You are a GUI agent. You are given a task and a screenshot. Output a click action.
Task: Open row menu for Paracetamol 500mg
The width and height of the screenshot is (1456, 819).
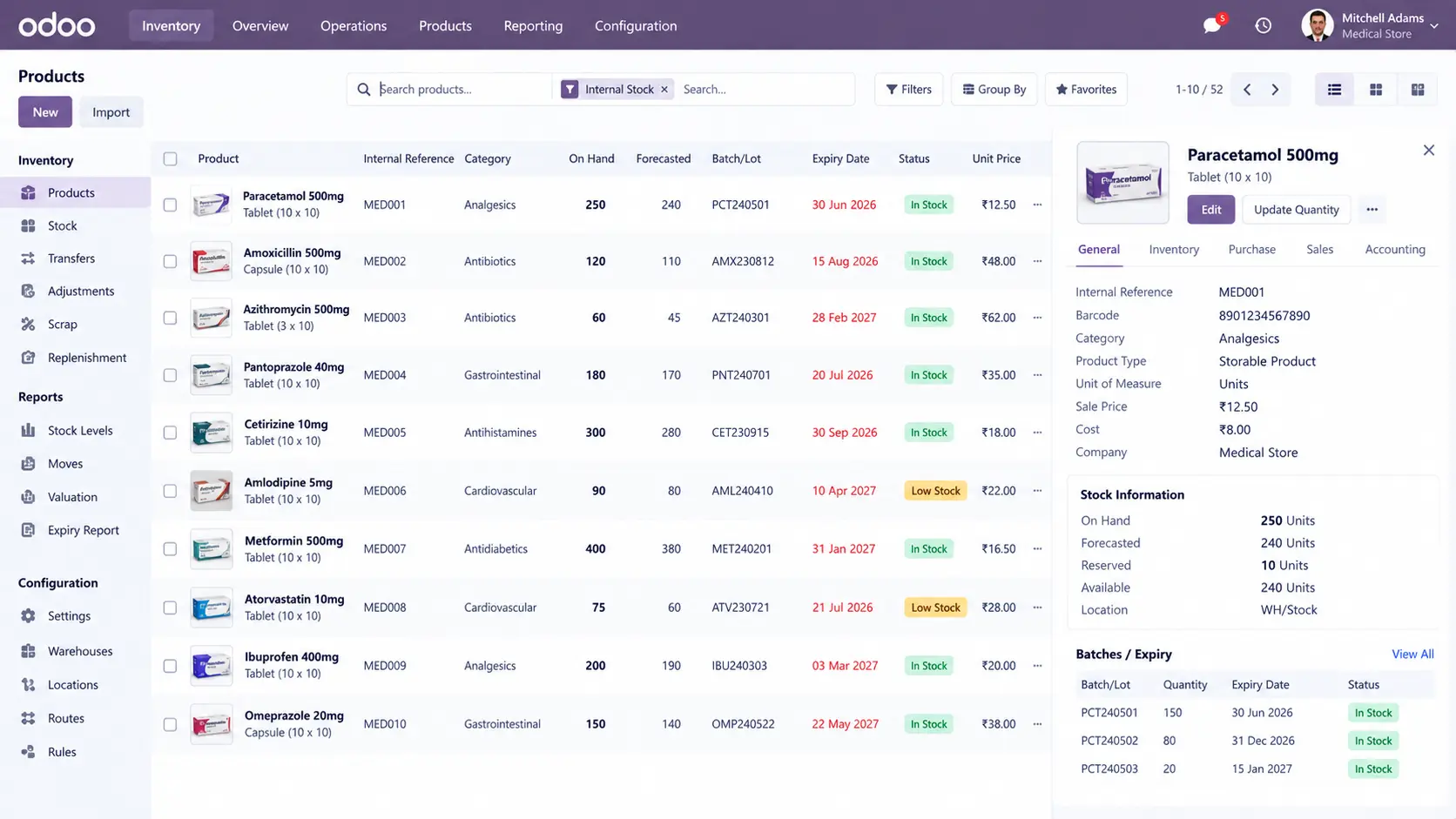click(x=1037, y=205)
